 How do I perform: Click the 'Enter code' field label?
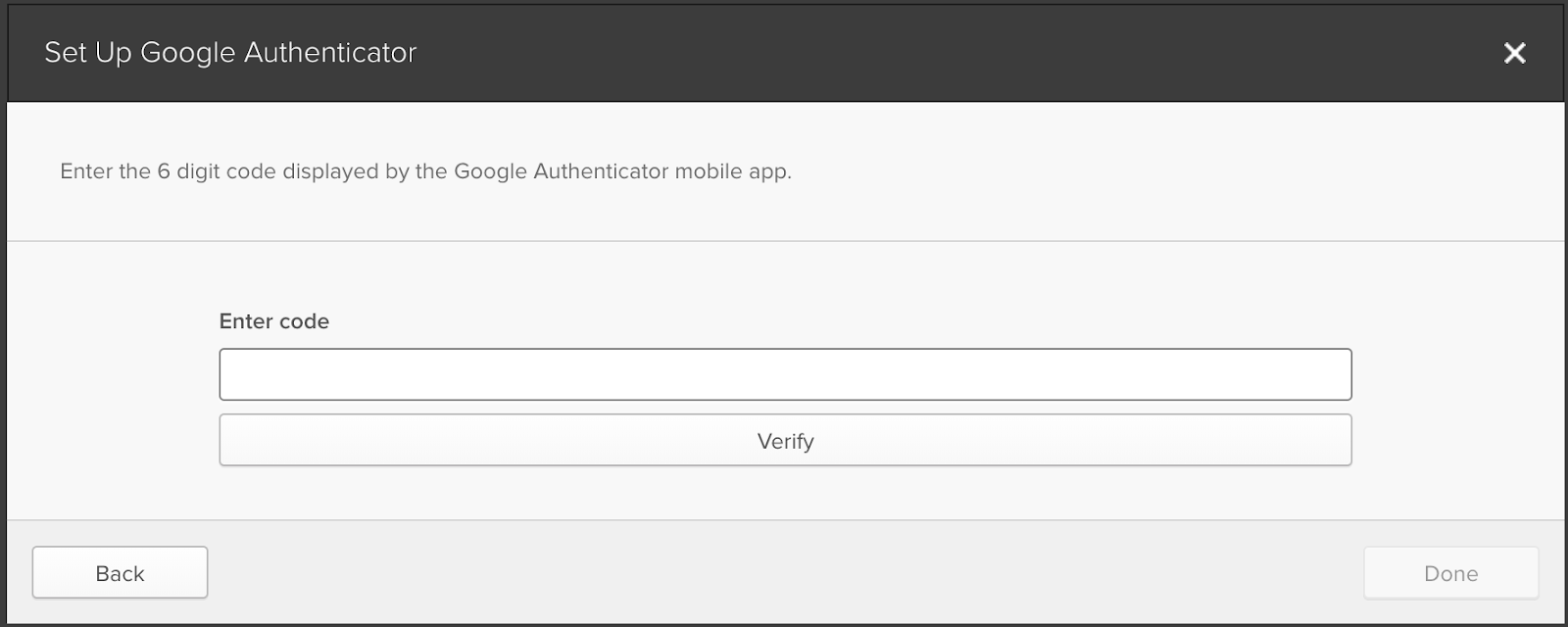(274, 321)
